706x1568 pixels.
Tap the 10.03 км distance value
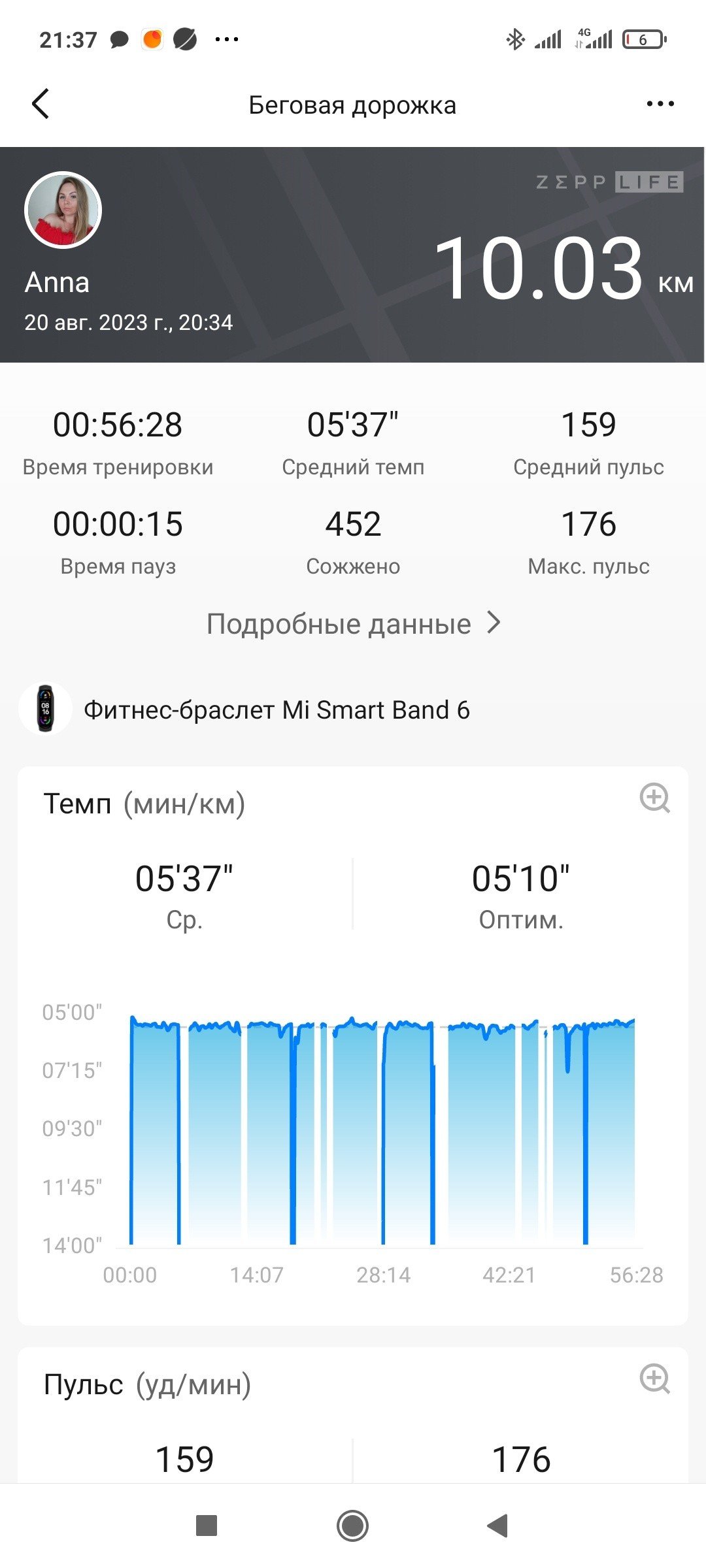[x=563, y=269]
